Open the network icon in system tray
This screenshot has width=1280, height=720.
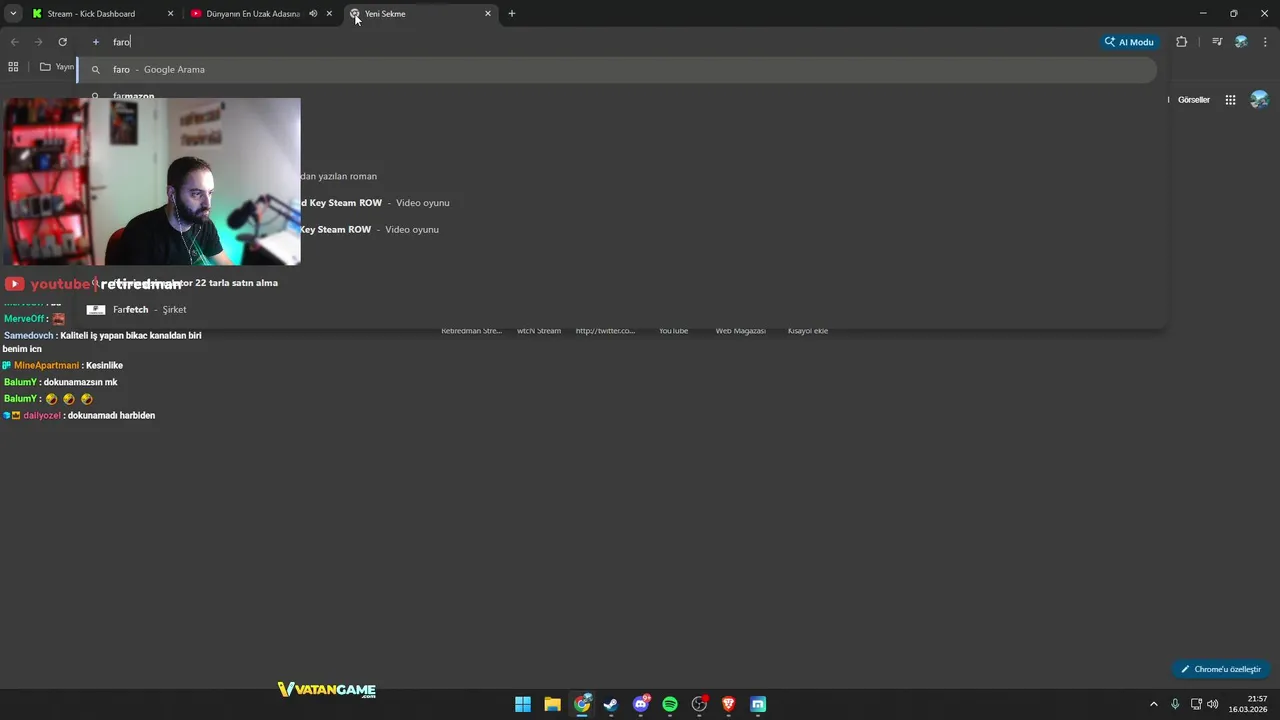1196,704
